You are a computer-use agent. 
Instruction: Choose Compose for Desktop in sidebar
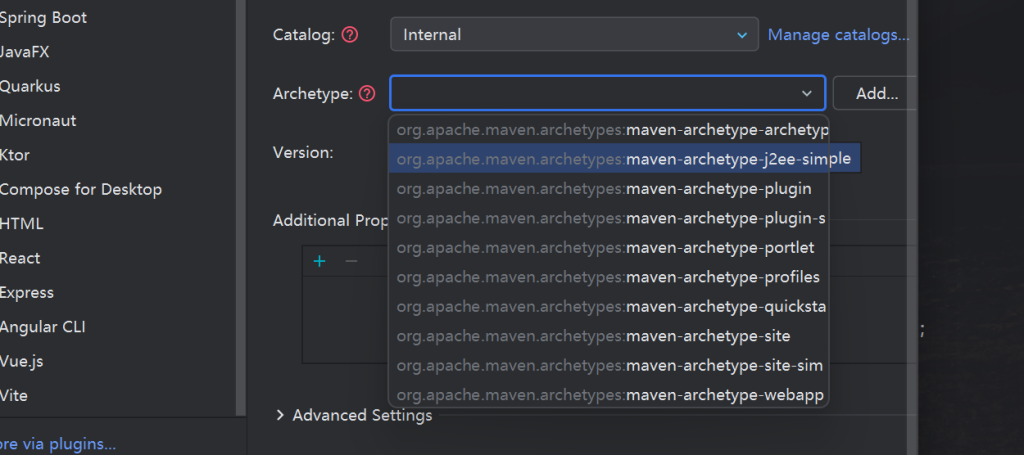point(80,189)
